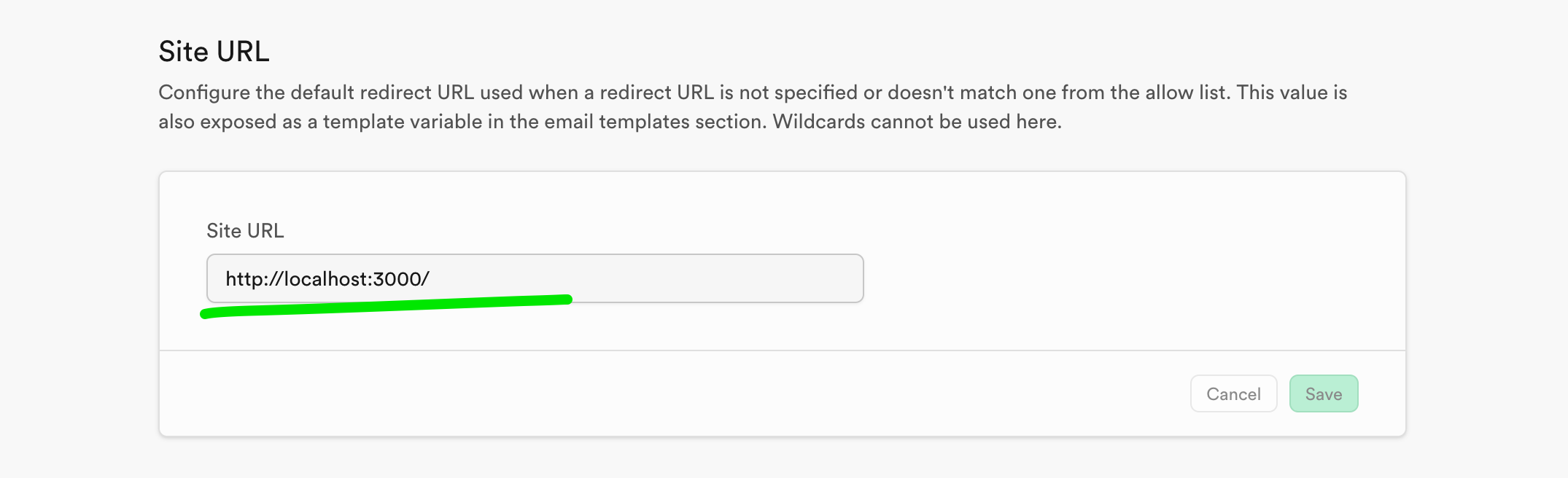Click the Site URL input field

(535, 278)
